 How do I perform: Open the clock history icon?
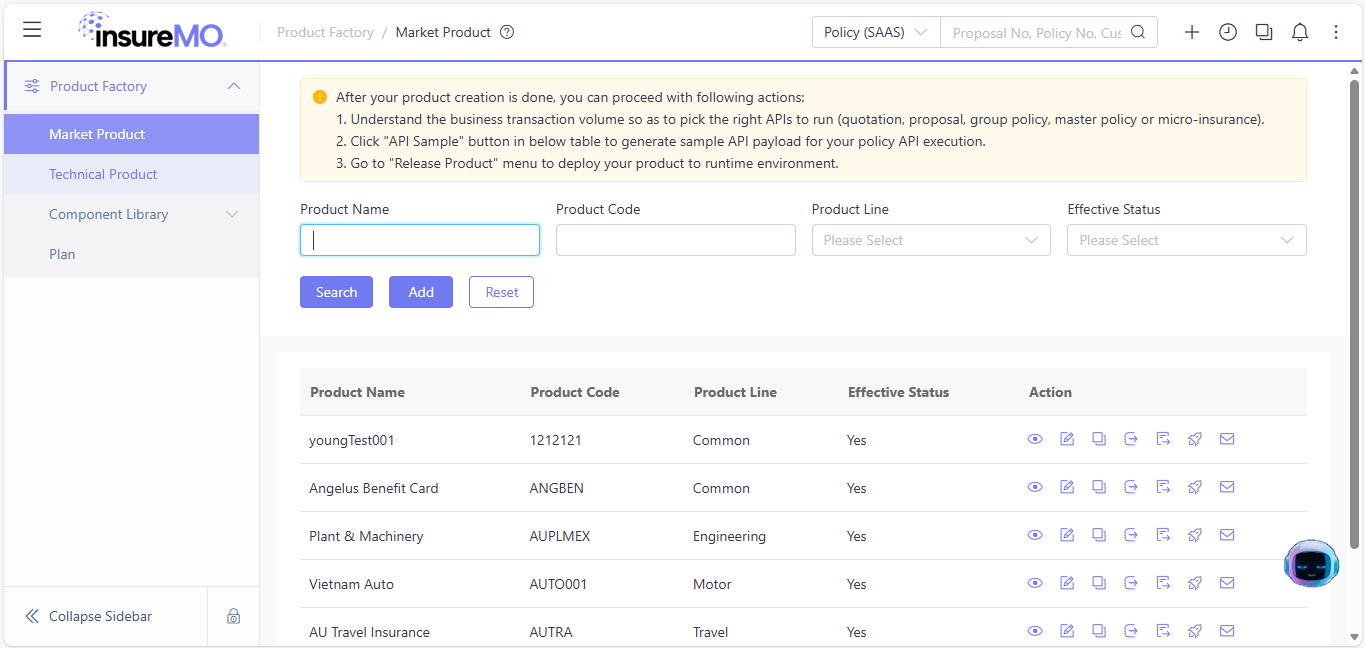click(1228, 32)
